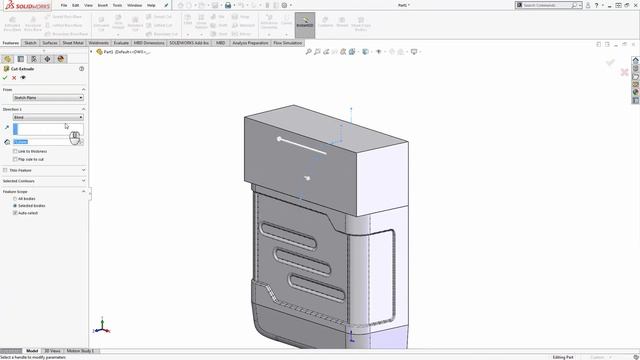Open the View Orientation icon

[352, 52]
